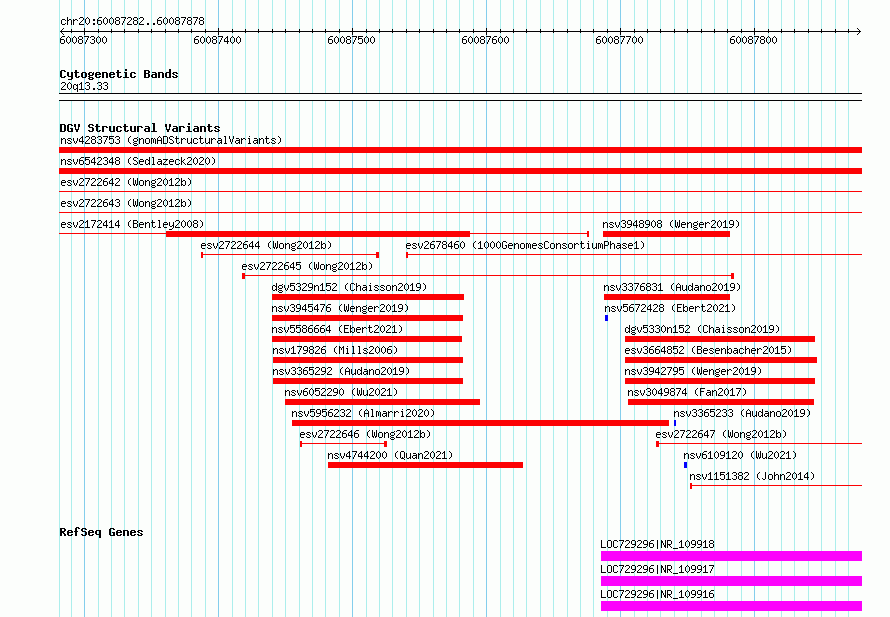Click the thick red bar of esv2172414

click(x=318, y=234)
